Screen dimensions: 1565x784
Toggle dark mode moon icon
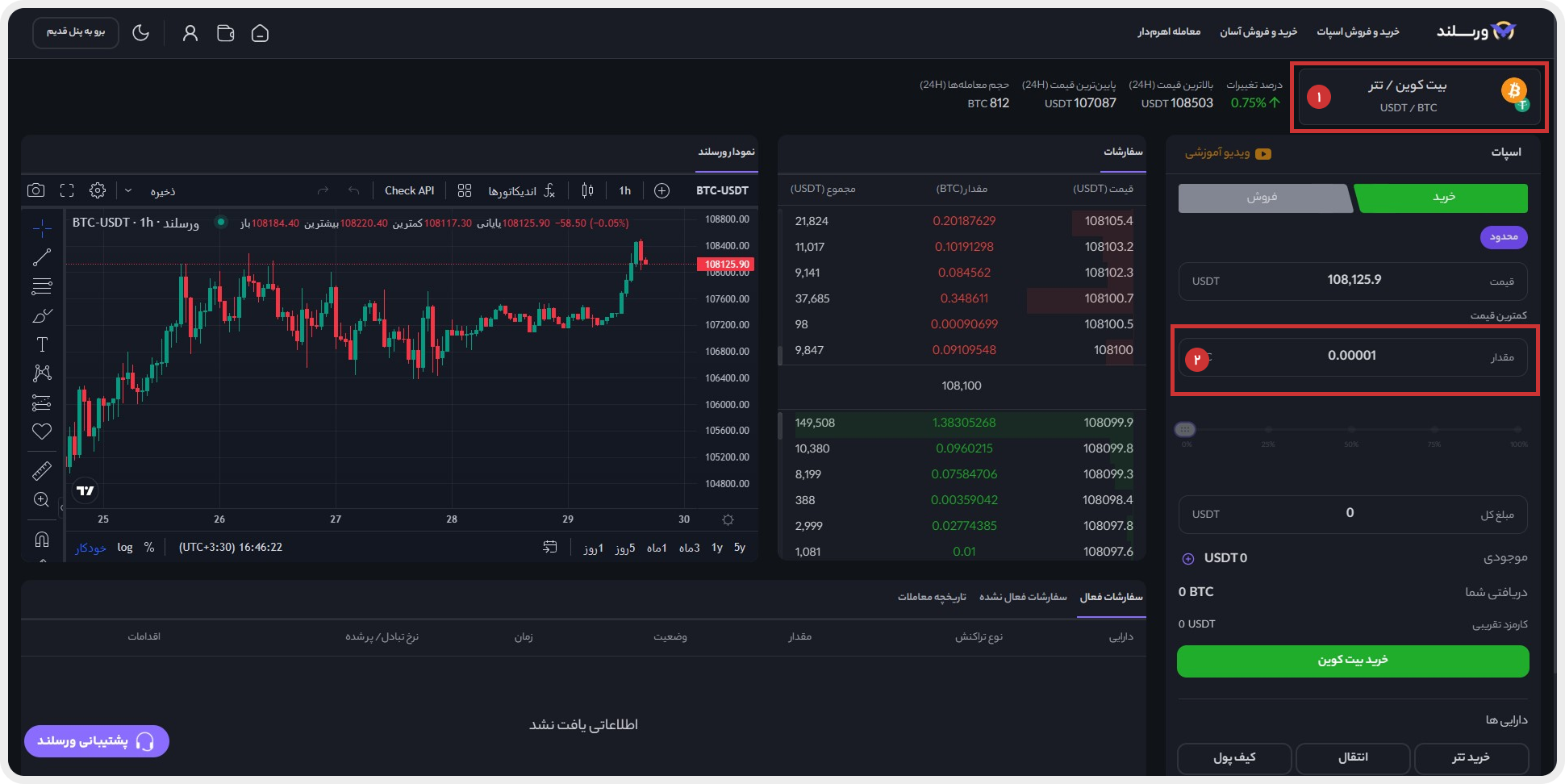click(x=141, y=33)
